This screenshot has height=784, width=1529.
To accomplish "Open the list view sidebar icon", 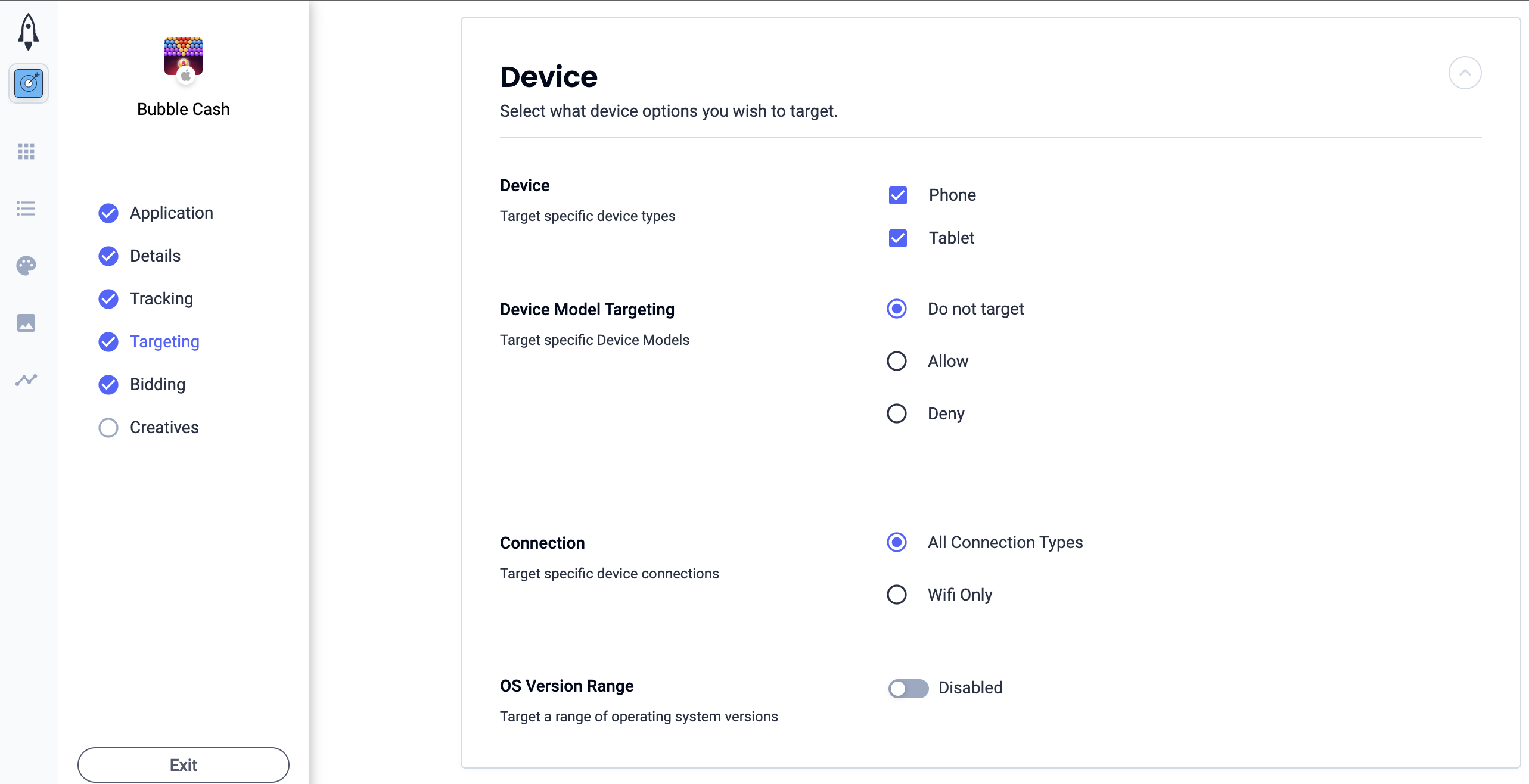I will [x=26, y=209].
